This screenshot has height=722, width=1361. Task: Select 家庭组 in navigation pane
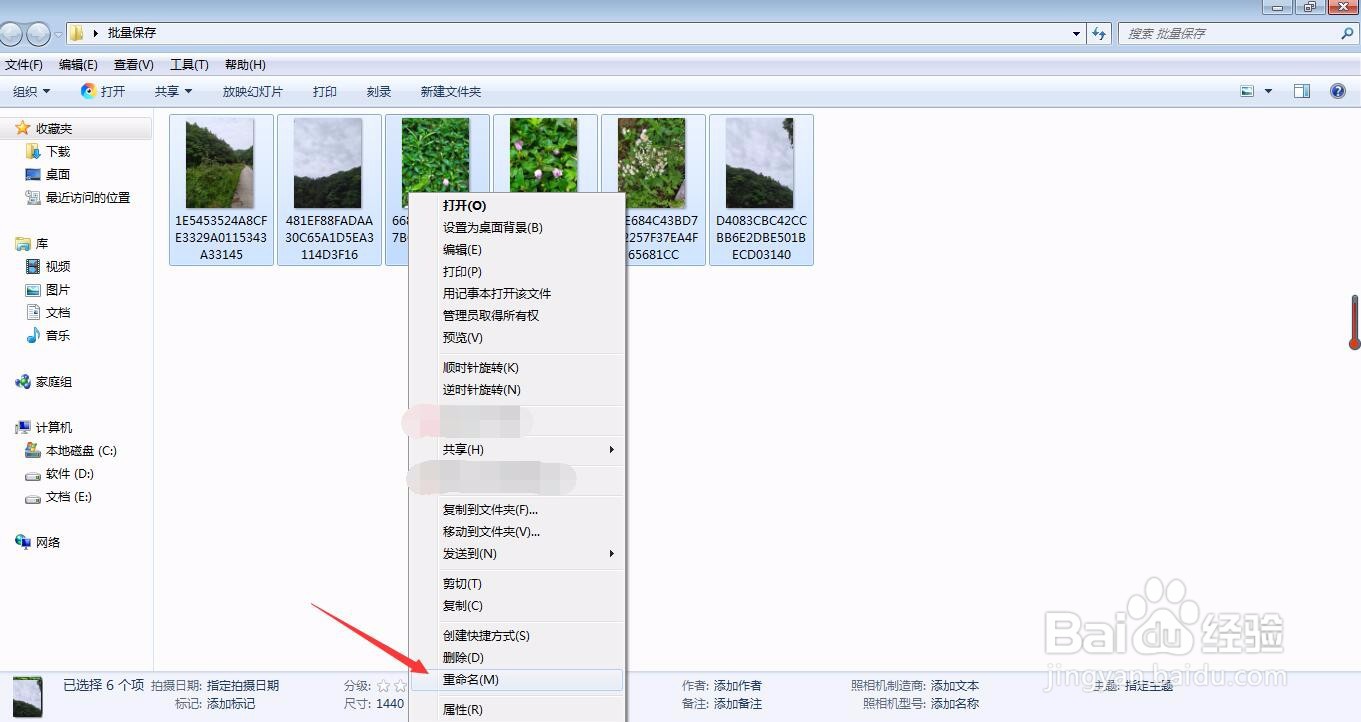(54, 382)
